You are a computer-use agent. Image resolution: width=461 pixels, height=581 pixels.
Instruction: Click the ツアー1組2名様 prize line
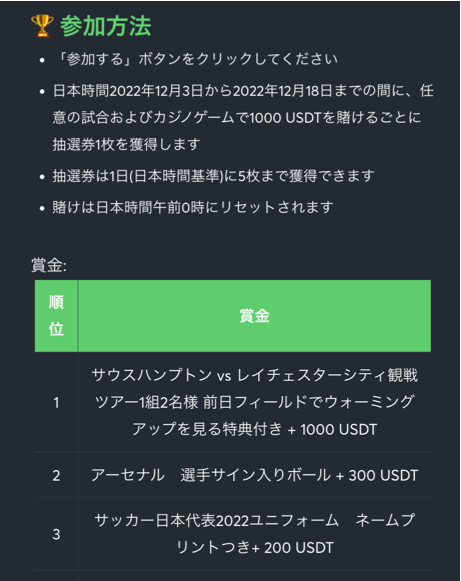254,402
